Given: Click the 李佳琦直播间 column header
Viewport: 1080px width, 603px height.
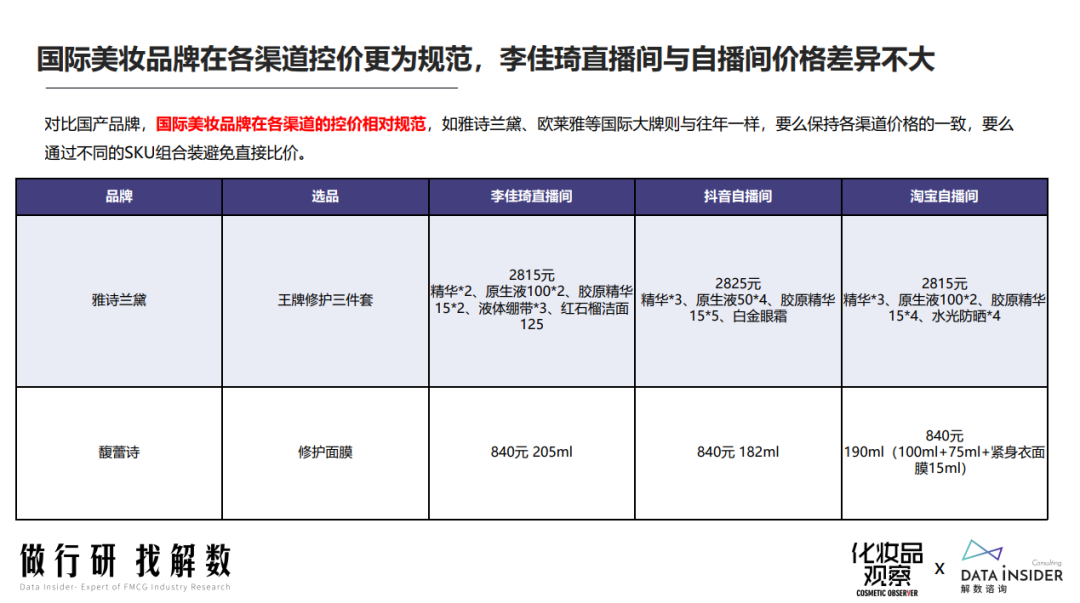Looking at the screenshot, I should tap(532, 196).
